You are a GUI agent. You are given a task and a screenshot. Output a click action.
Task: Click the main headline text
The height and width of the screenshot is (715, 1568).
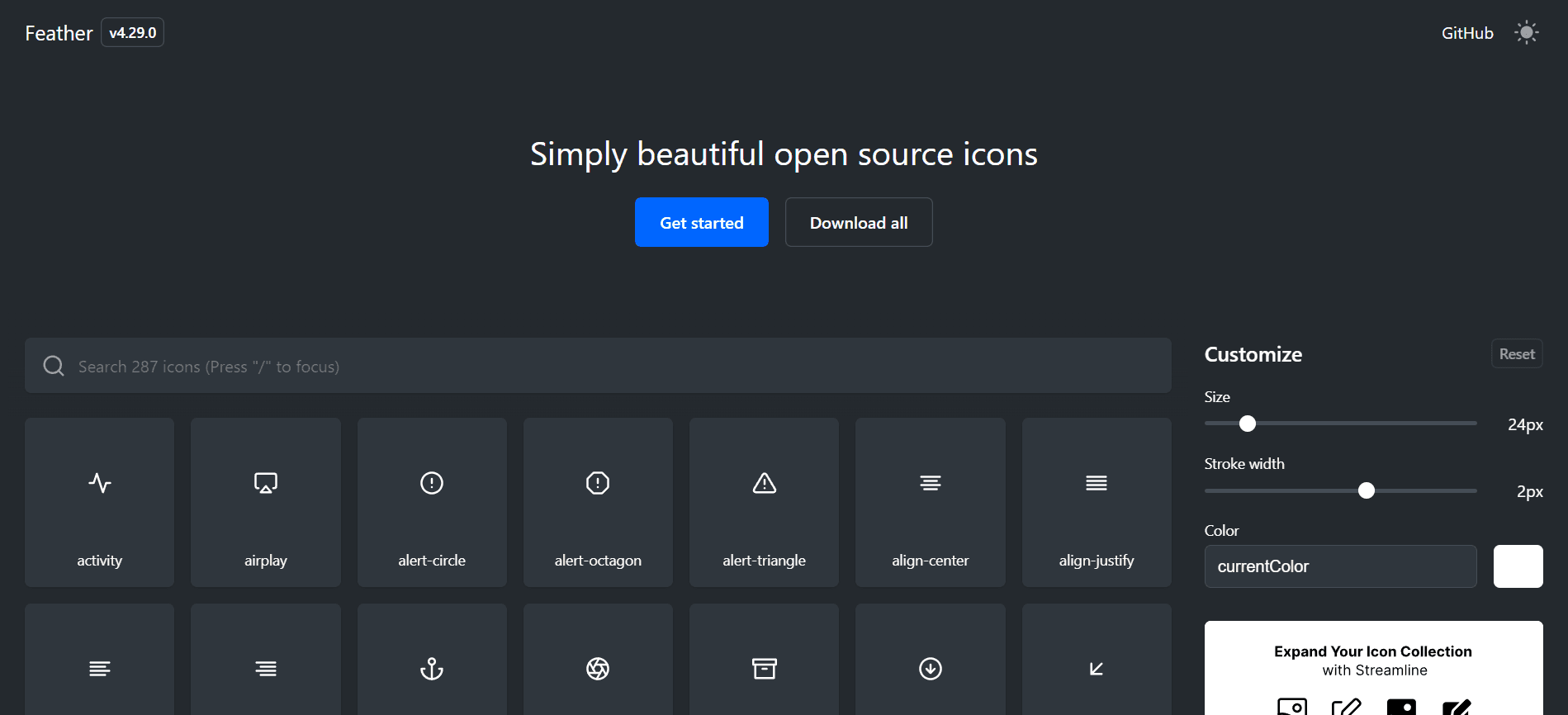(784, 154)
